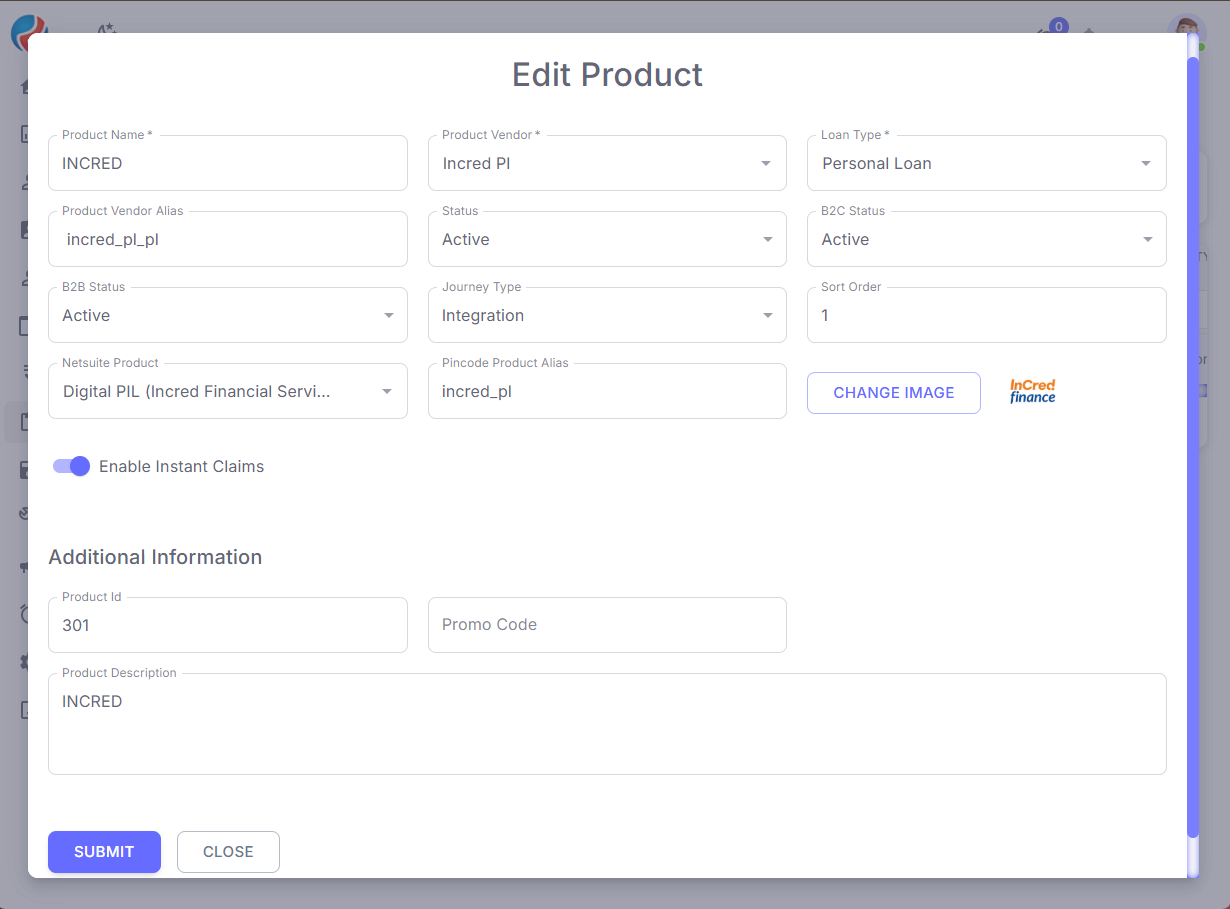Screen dimensions: 1230x909
Task: Expand the Journey Type dropdown
Action: coord(606,315)
